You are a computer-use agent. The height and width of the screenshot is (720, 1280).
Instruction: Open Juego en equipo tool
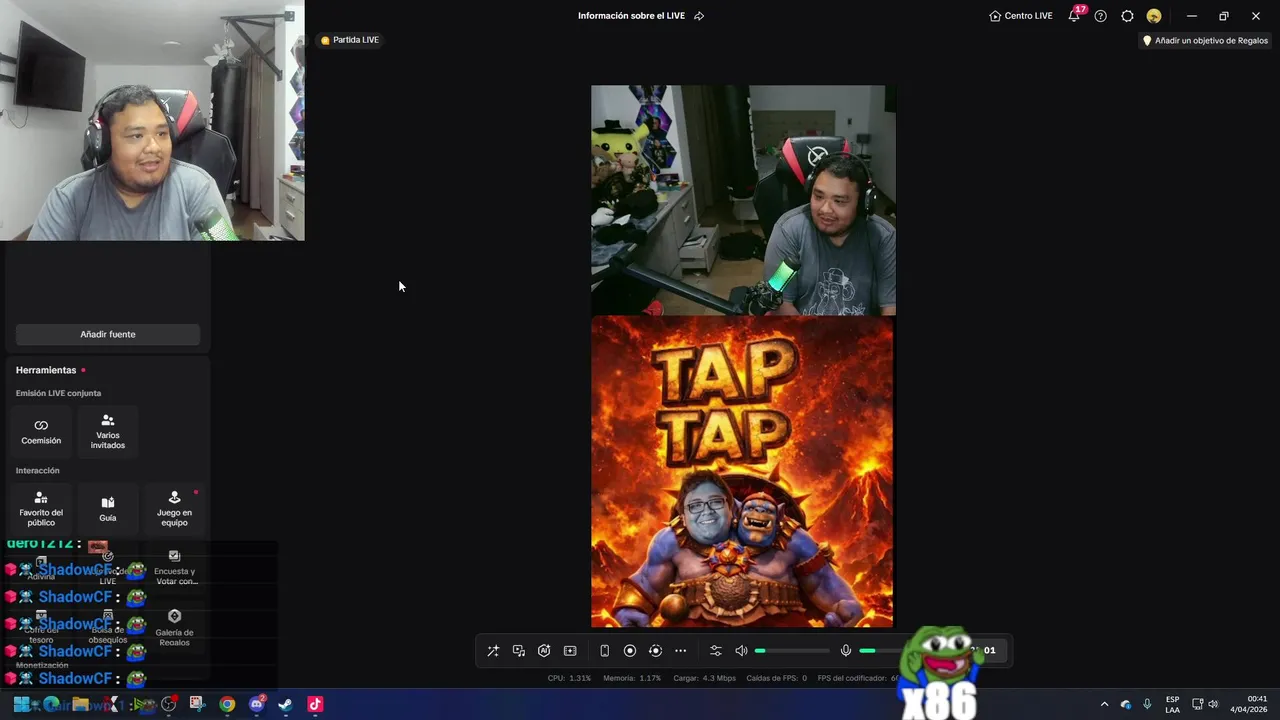(x=174, y=509)
